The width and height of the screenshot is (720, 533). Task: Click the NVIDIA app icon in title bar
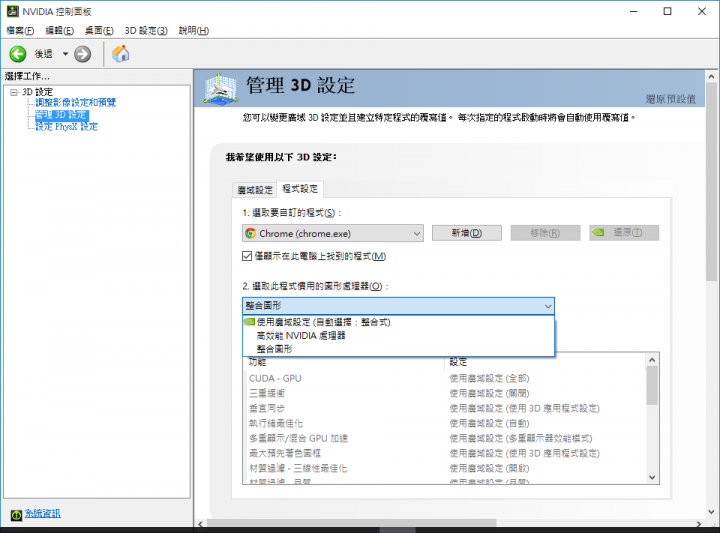(x=12, y=11)
